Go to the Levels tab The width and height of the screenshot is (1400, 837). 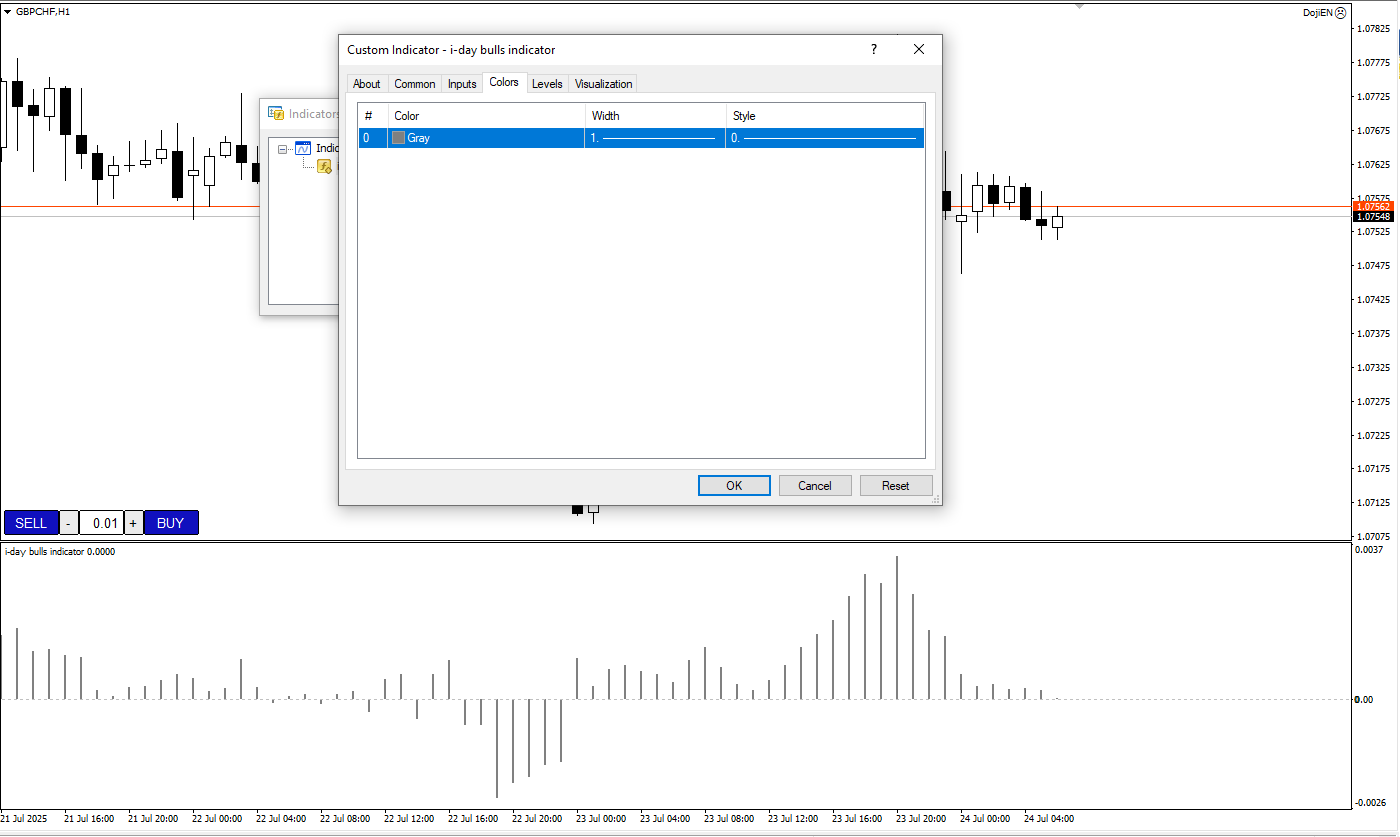(x=547, y=84)
